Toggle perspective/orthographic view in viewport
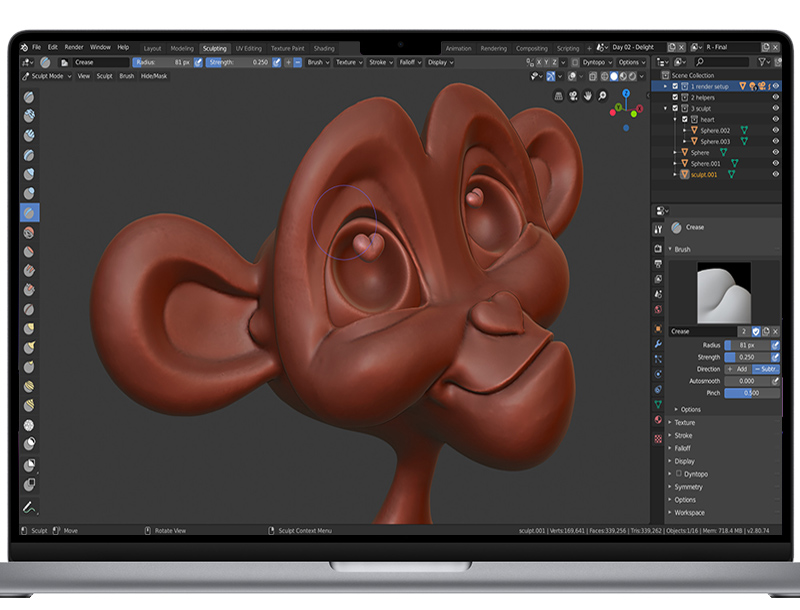This screenshot has width=800, height=610. [559, 96]
